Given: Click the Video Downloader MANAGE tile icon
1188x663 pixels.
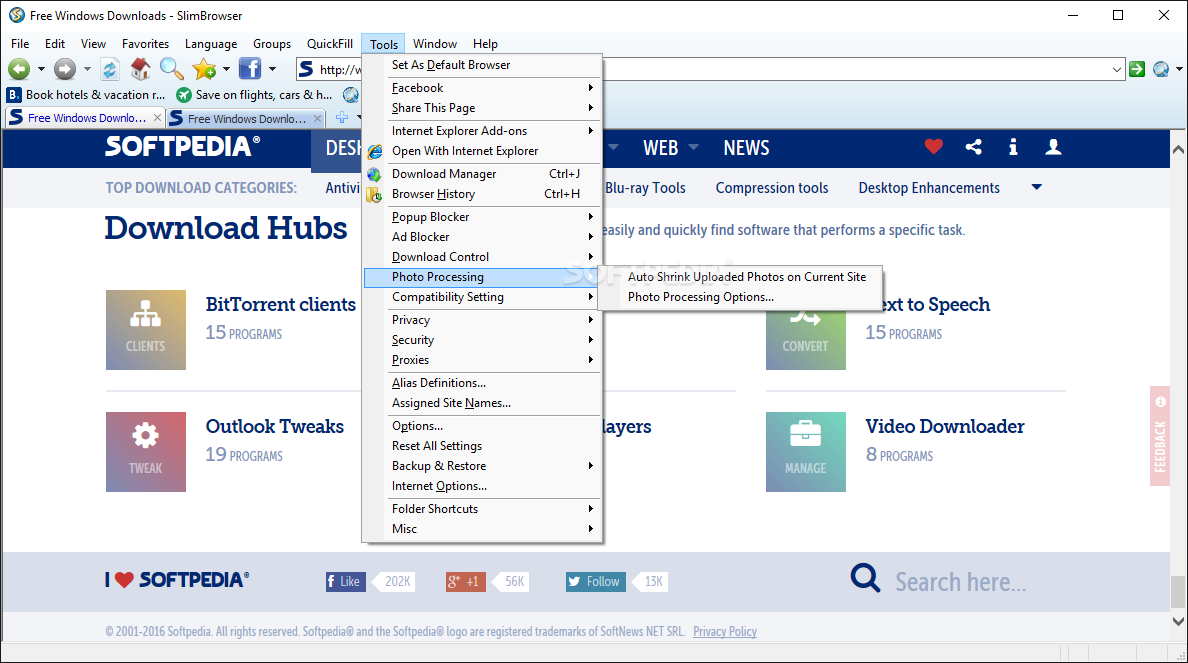Looking at the screenshot, I should 805,452.
